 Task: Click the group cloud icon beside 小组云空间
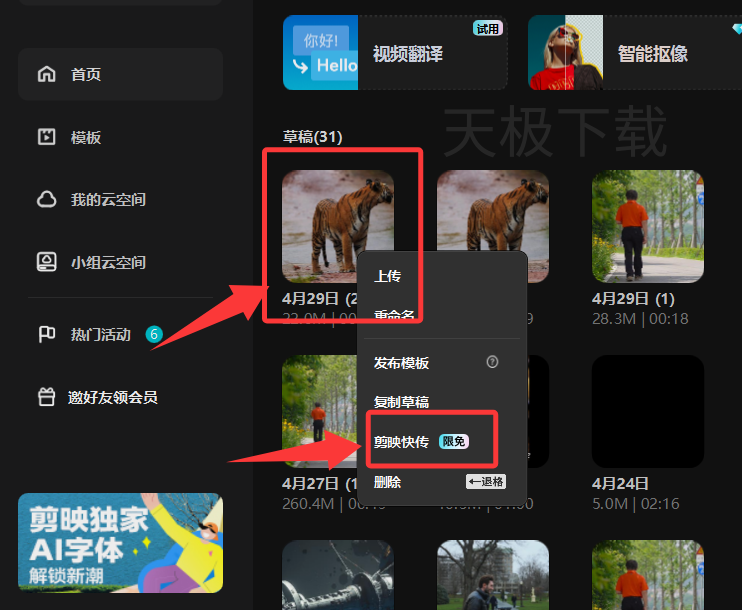46,262
